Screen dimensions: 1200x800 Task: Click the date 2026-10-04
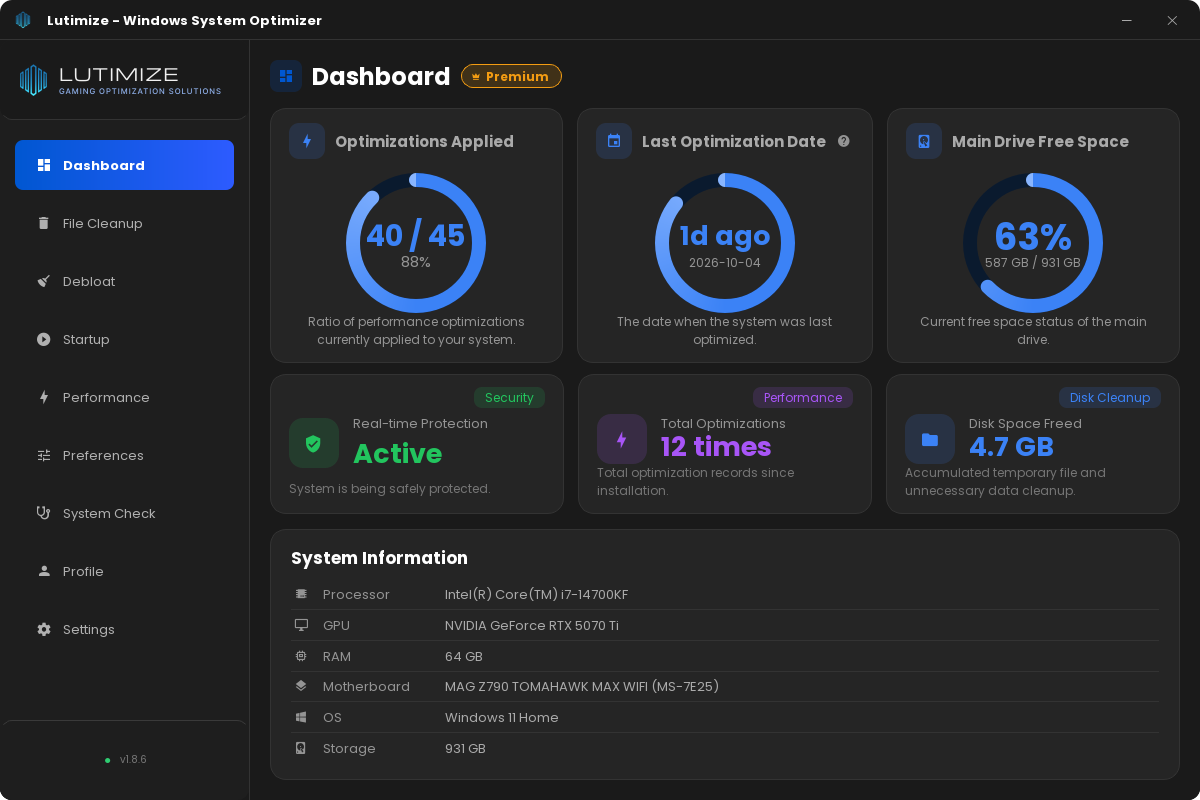click(725, 263)
